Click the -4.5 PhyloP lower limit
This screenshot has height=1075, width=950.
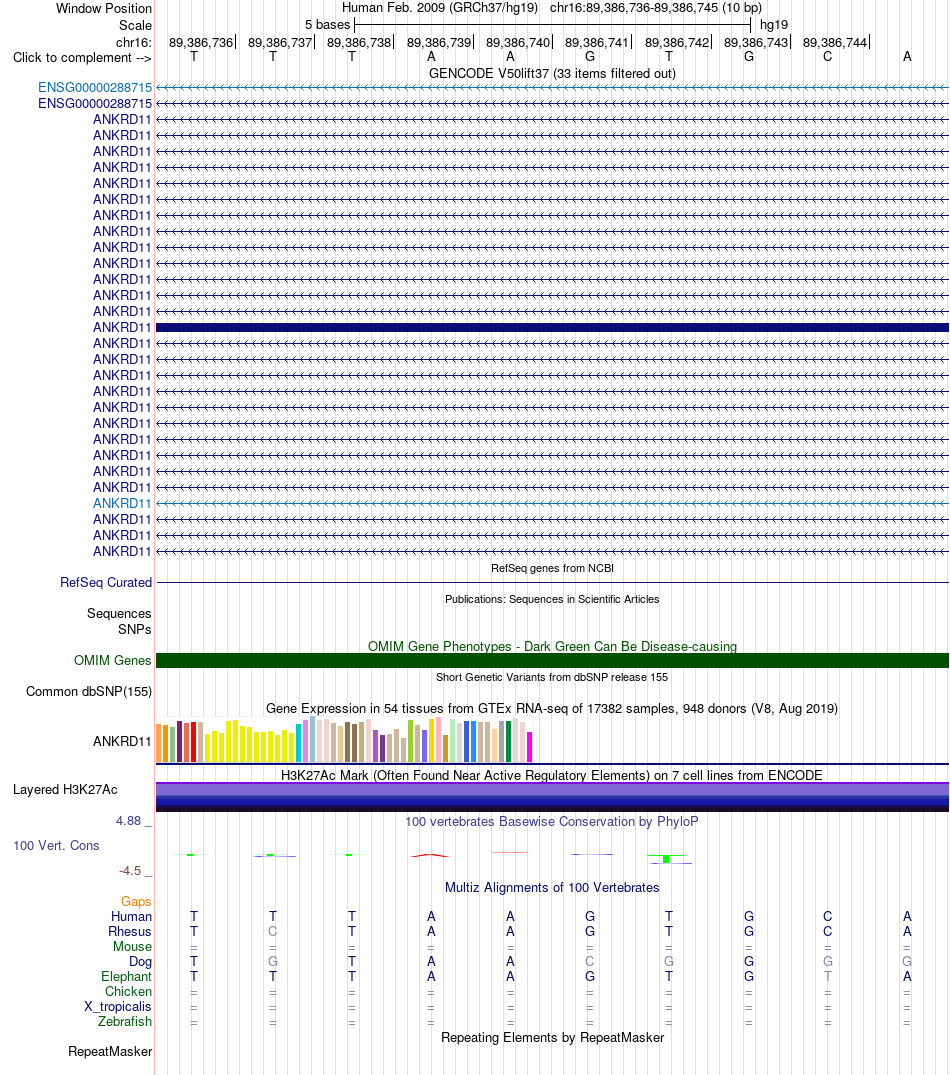click(130, 871)
